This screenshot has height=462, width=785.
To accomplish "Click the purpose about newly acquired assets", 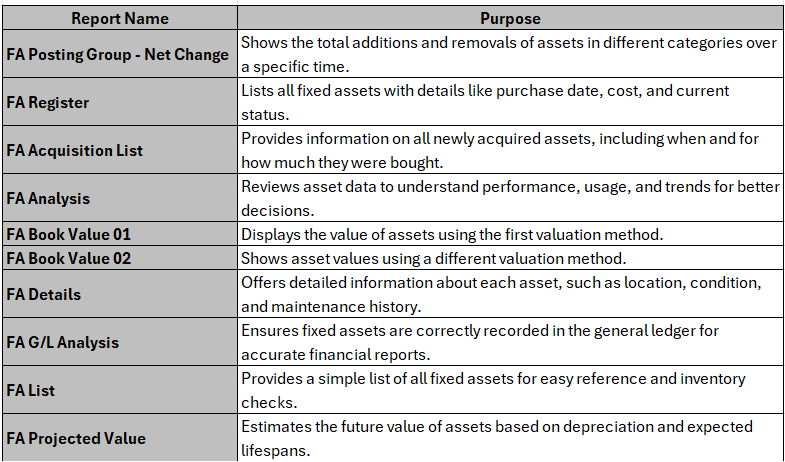I will click(x=510, y=150).
